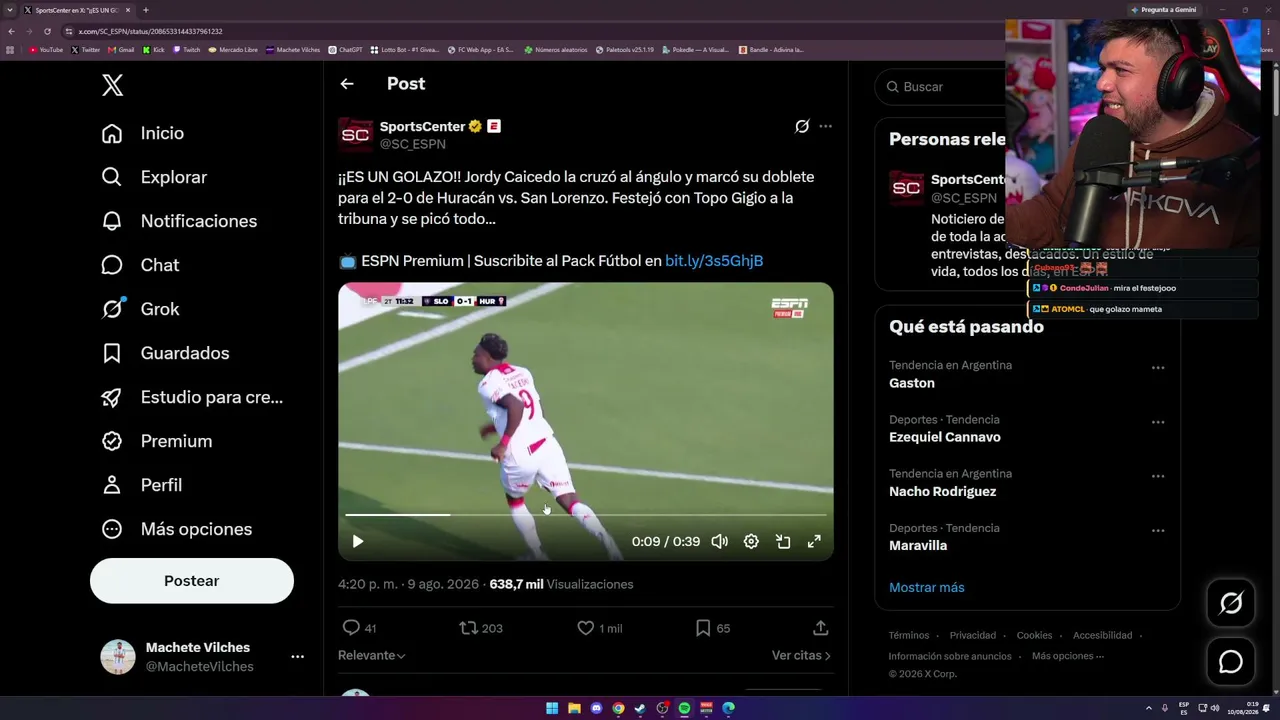The image size is (1280, 720).
Task: Share the post via share icon
Action: [820, 628]
